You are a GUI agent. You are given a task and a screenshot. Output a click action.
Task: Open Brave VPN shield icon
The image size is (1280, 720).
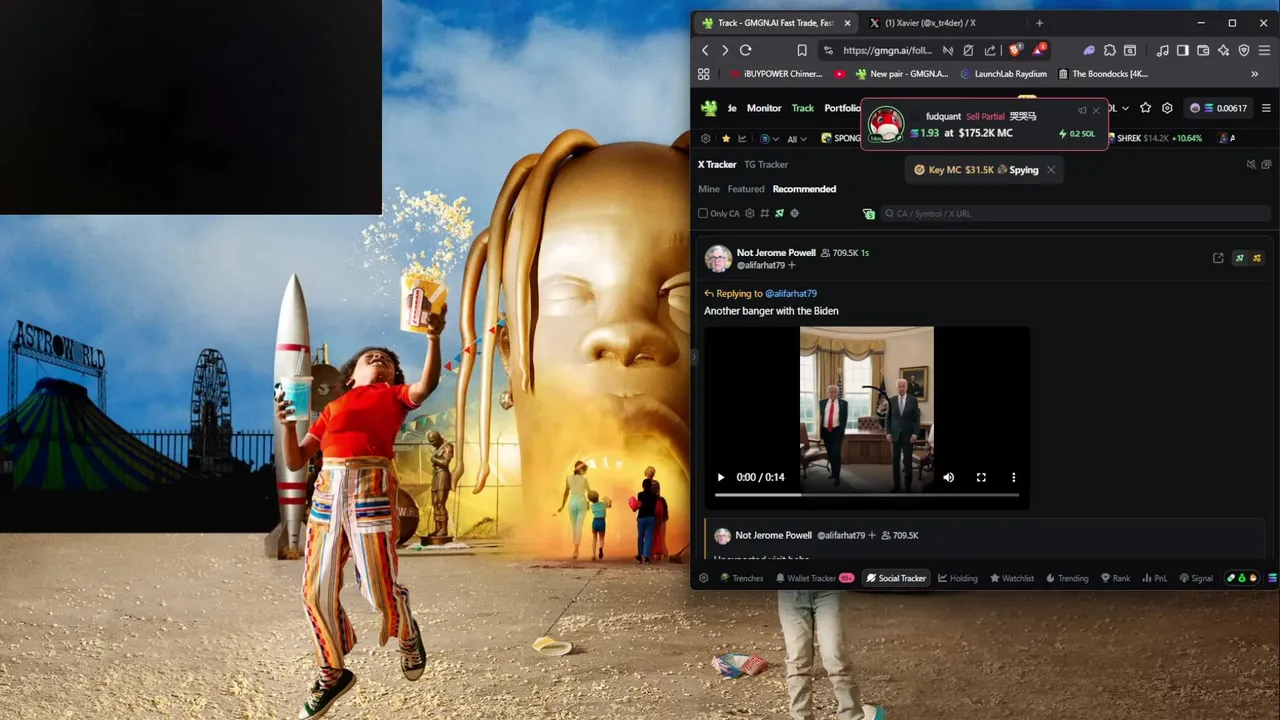(x=1244, y=50)
